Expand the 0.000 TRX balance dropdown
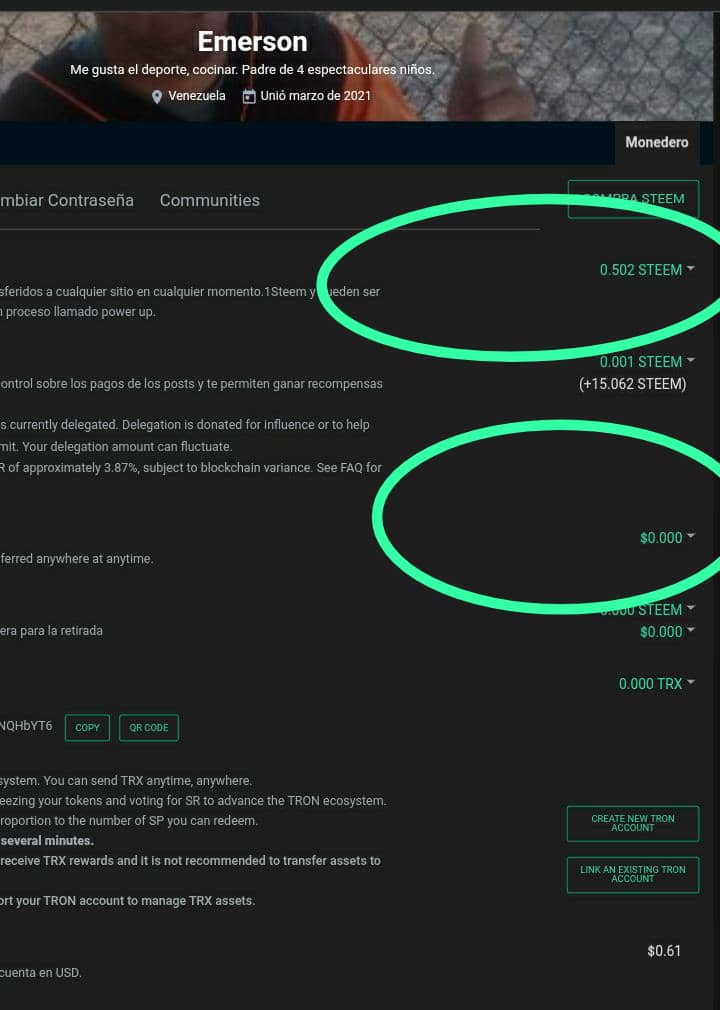Image resolution: width=720 pixels, height=1010 pixels. 656,684
